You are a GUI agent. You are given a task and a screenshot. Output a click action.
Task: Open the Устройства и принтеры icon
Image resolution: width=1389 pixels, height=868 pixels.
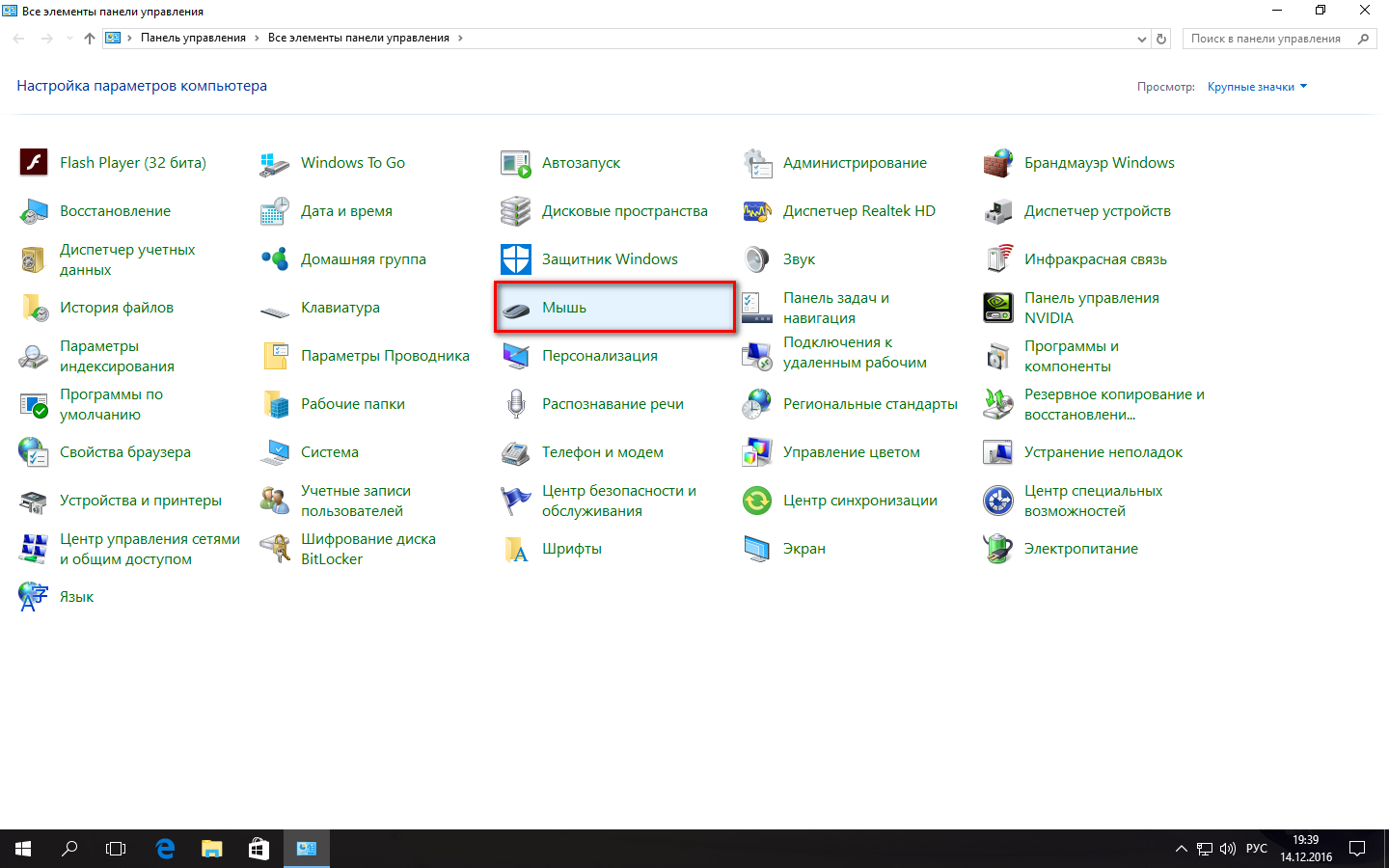34,501
